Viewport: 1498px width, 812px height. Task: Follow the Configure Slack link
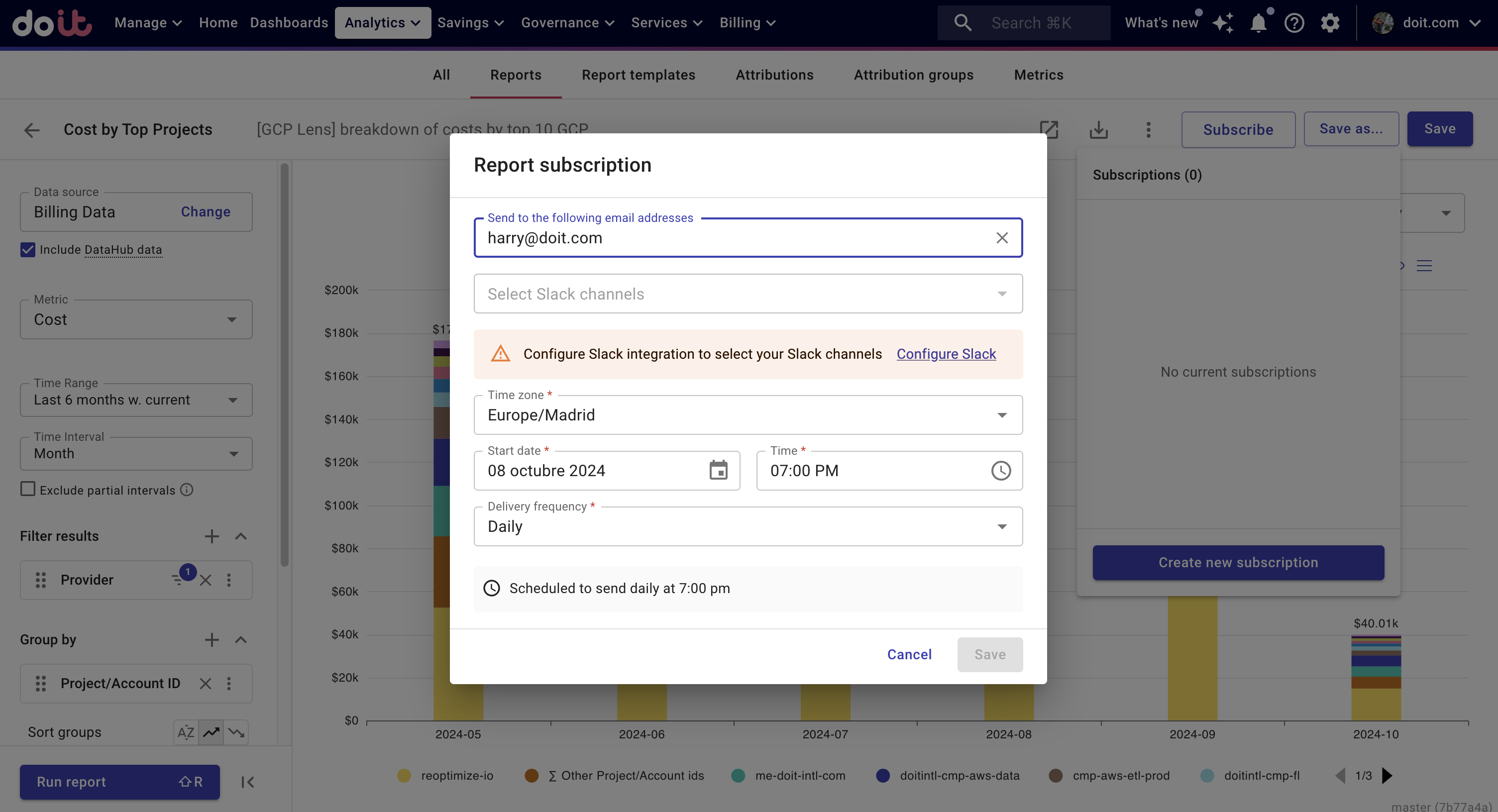[x=946, y=354]
